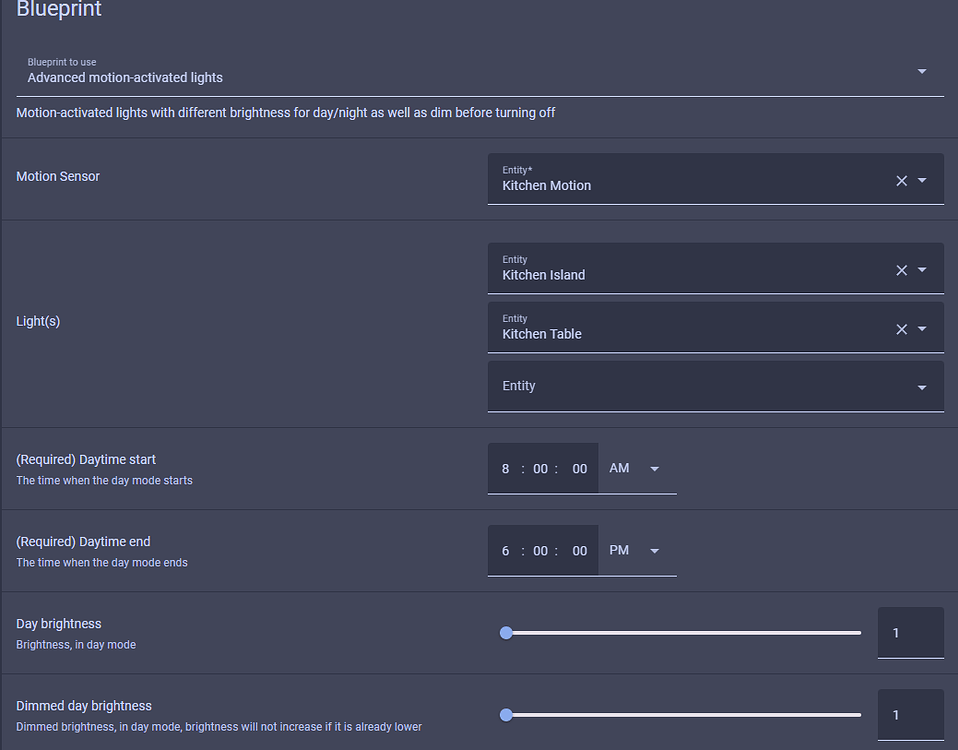Click the Daytime end seconds field
This screenshot has height=750, width=958.
[x=580, y=551]
